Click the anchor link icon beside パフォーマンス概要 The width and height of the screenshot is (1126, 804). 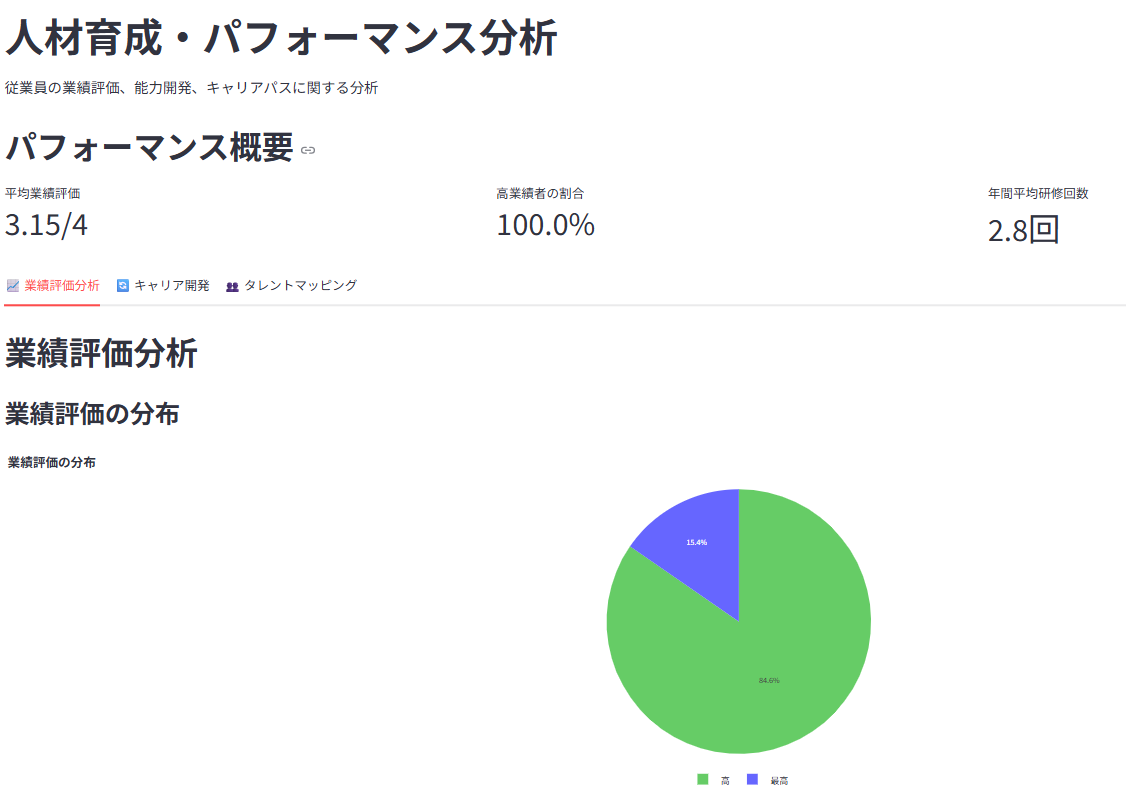(x=306, y=151)
